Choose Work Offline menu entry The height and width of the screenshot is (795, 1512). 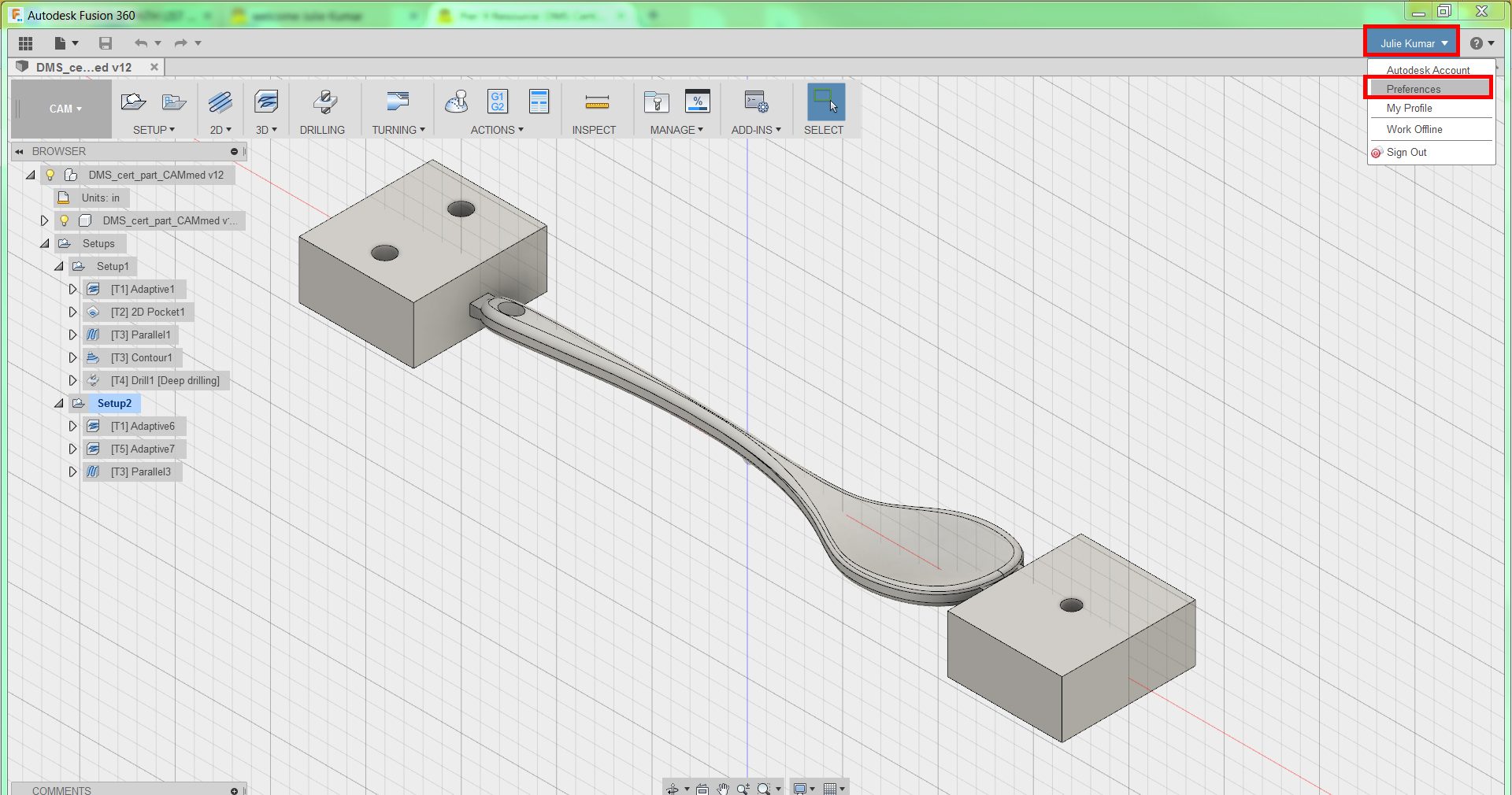click(x=1414, y=129)
